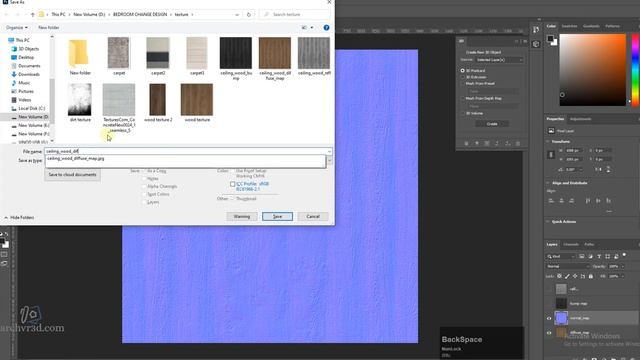Screen dimensions: 640x360
Task: Click Hide Folders at dialog bottom
Action: click(x=19, y=218)
